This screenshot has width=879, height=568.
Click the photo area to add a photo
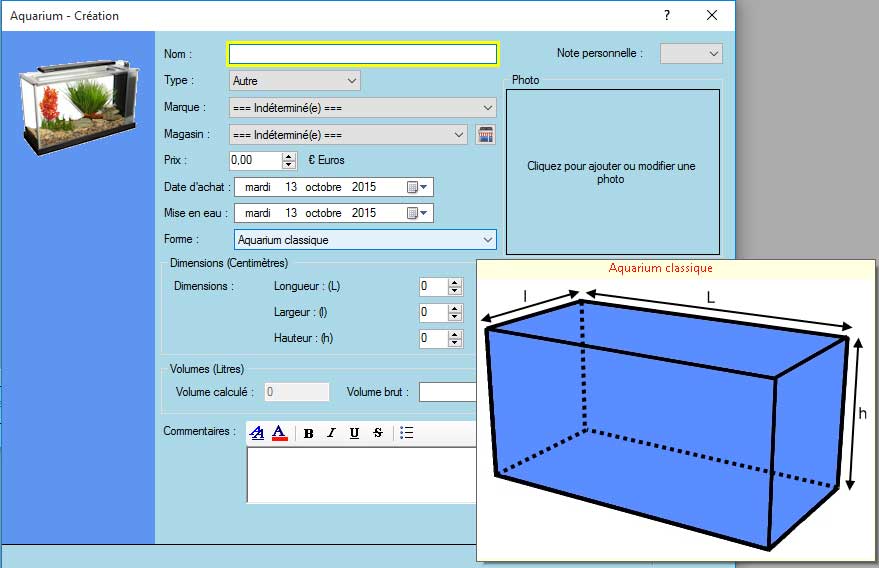612,172
